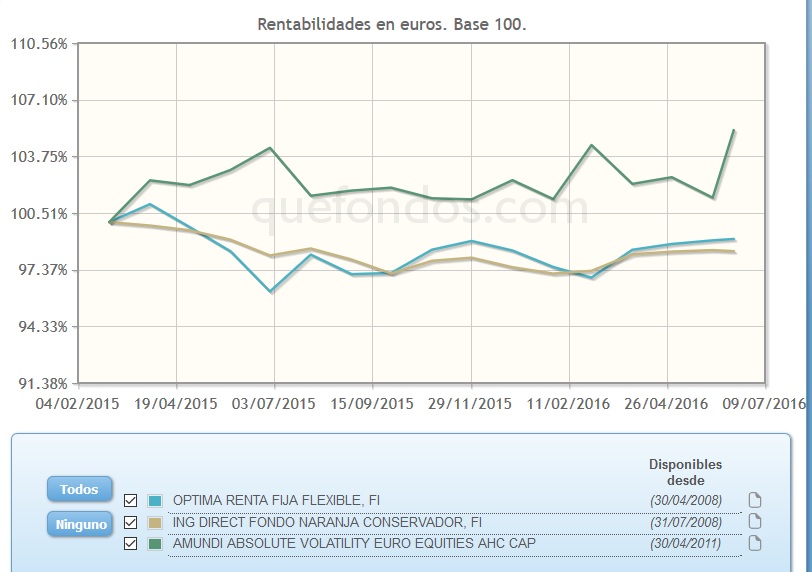Open the OPTIMA RENTA FIJA FLEXIBLE, FI name
This screenshot has width=812, height=572.
(x=276, y=500)
